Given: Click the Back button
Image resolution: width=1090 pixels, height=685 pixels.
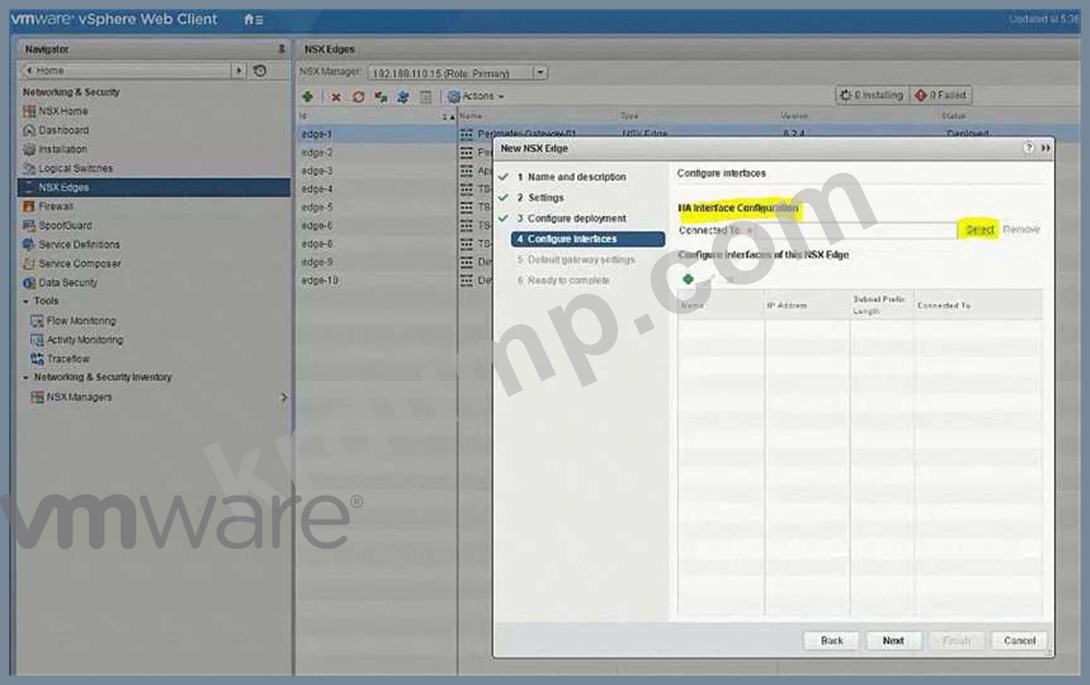Looking at the screenshot, I should [831, 640].
